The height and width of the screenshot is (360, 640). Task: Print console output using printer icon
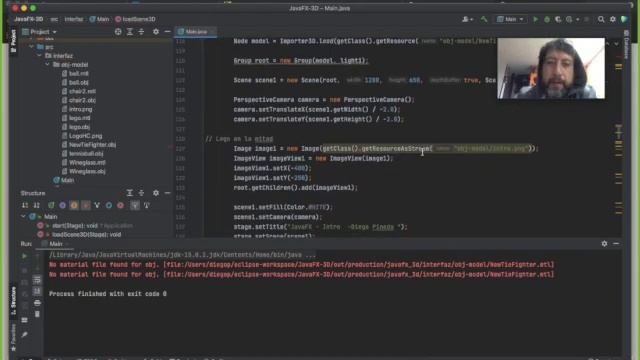tap(37, 303)
